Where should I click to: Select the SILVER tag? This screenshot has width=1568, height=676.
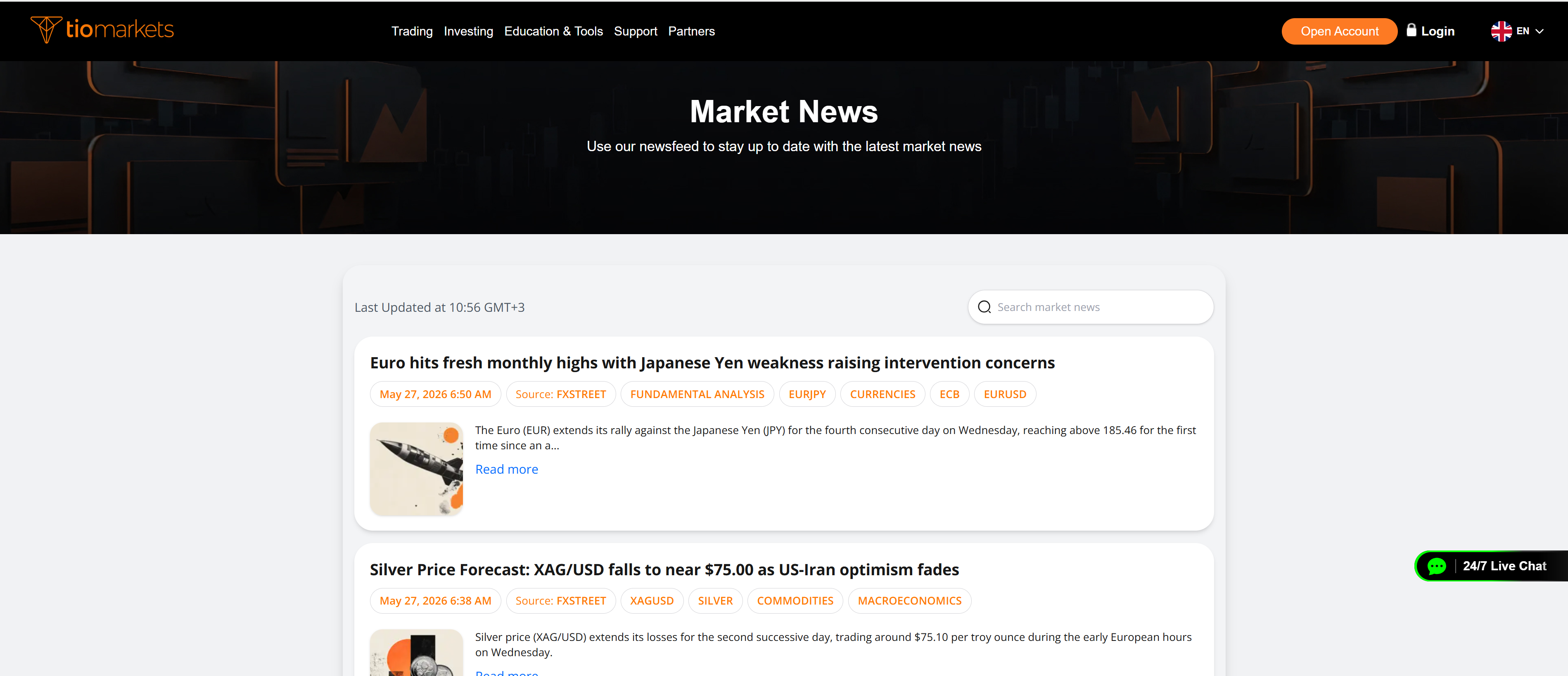[714, 600]
